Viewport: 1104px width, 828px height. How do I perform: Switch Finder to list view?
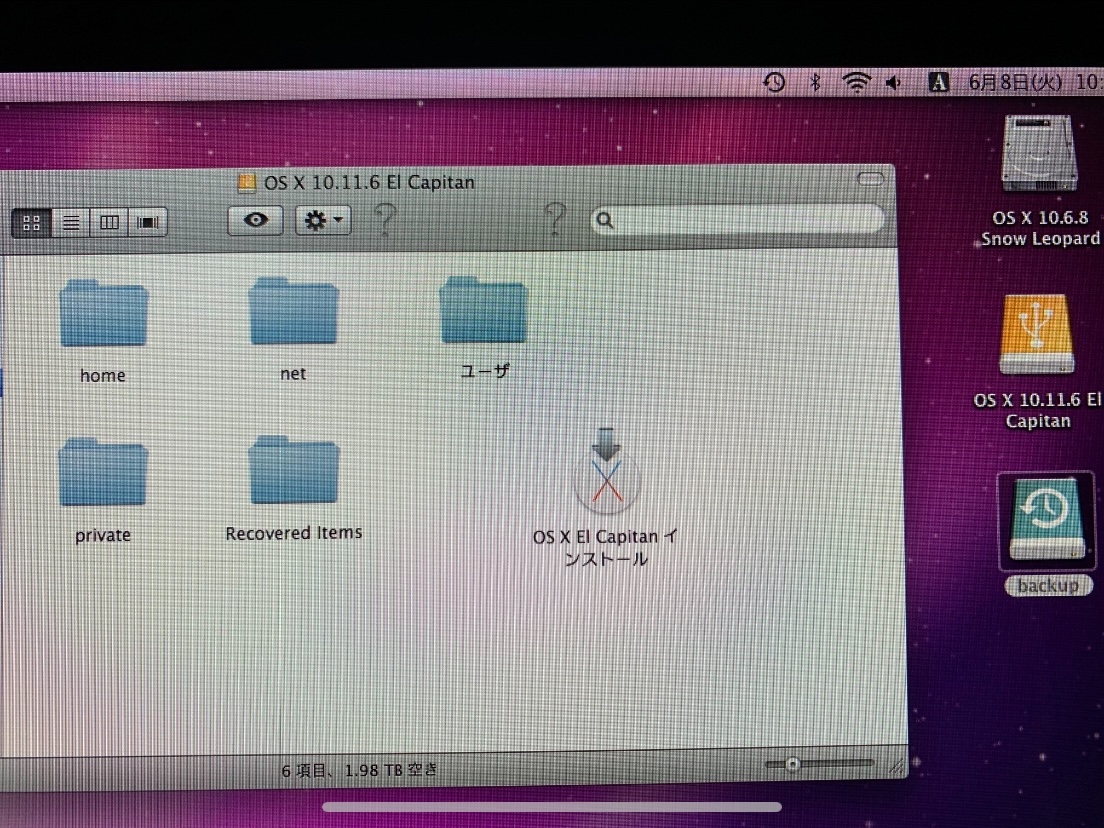click(x=71, y=223)
